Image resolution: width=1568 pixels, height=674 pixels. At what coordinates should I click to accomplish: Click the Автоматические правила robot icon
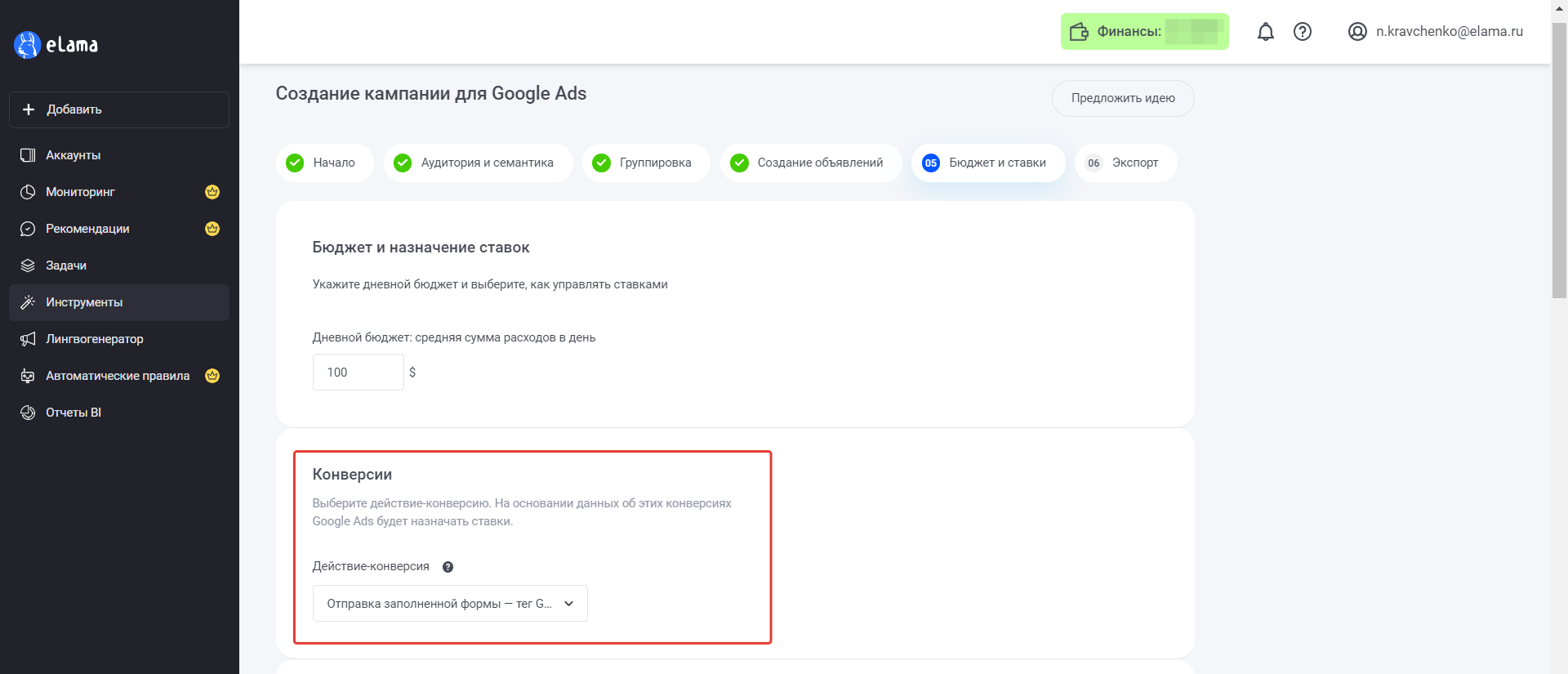click(x=28, y=376)
